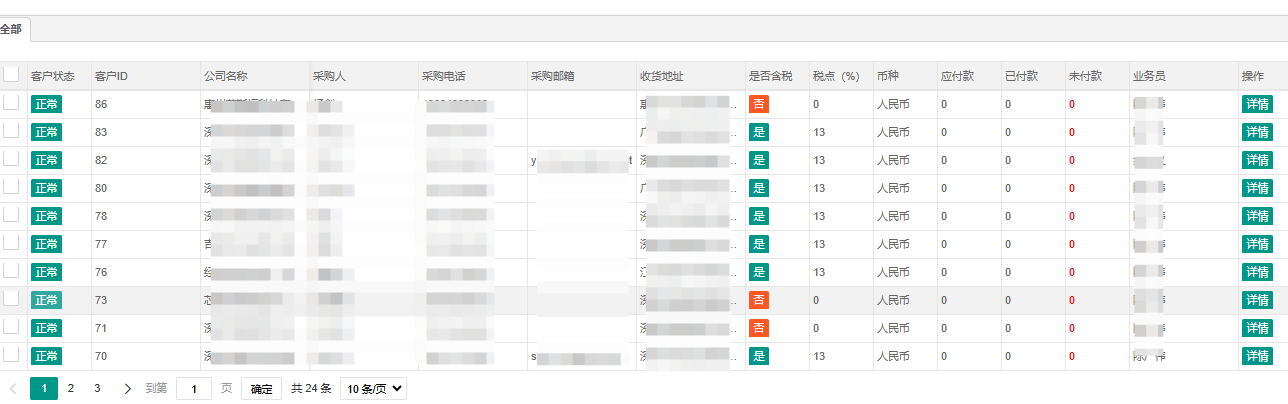Confirm page jump with 确定
The width and height of the screenshot is (1288, 404).
click(x=261, y=389)
